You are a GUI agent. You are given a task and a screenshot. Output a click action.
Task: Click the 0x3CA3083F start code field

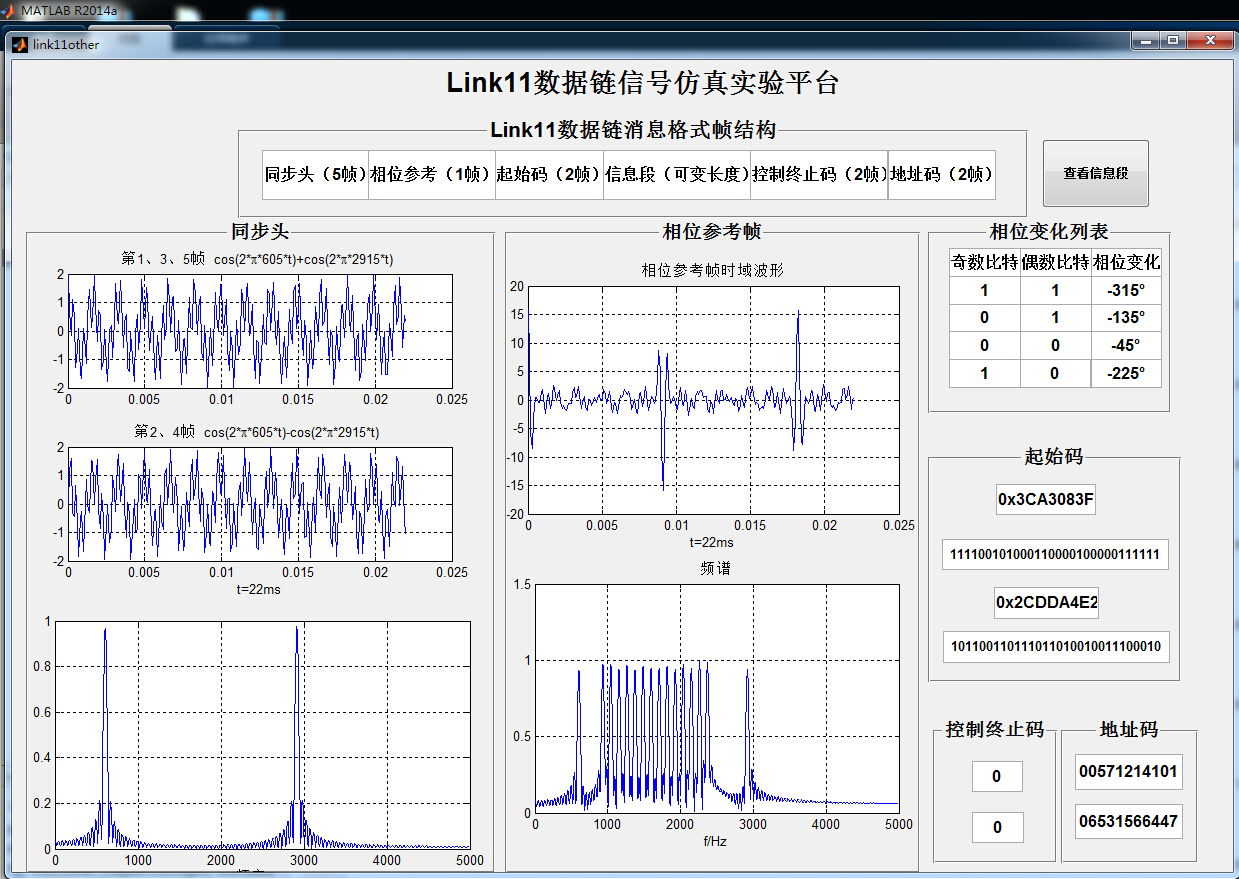(1046, 499)
